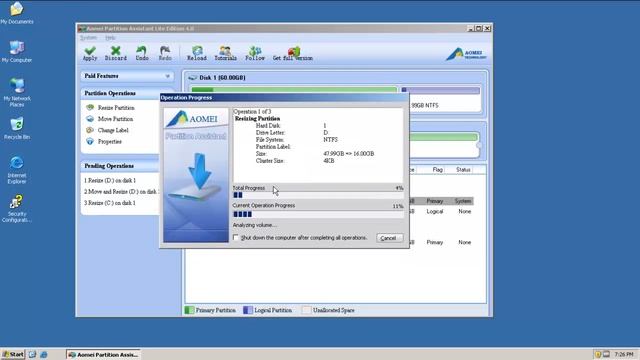Open My Network Places desktop icon

coord(17,93)
